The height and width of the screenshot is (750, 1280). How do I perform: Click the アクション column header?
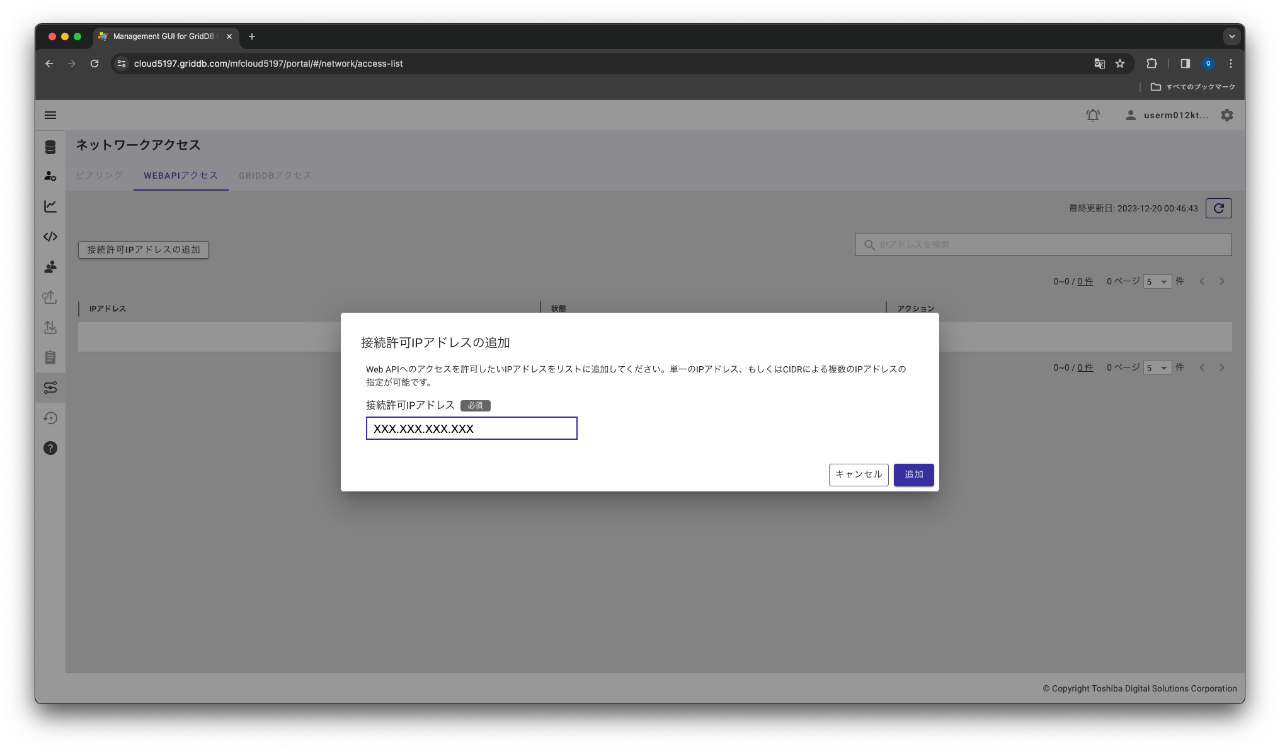pos(916,309)
